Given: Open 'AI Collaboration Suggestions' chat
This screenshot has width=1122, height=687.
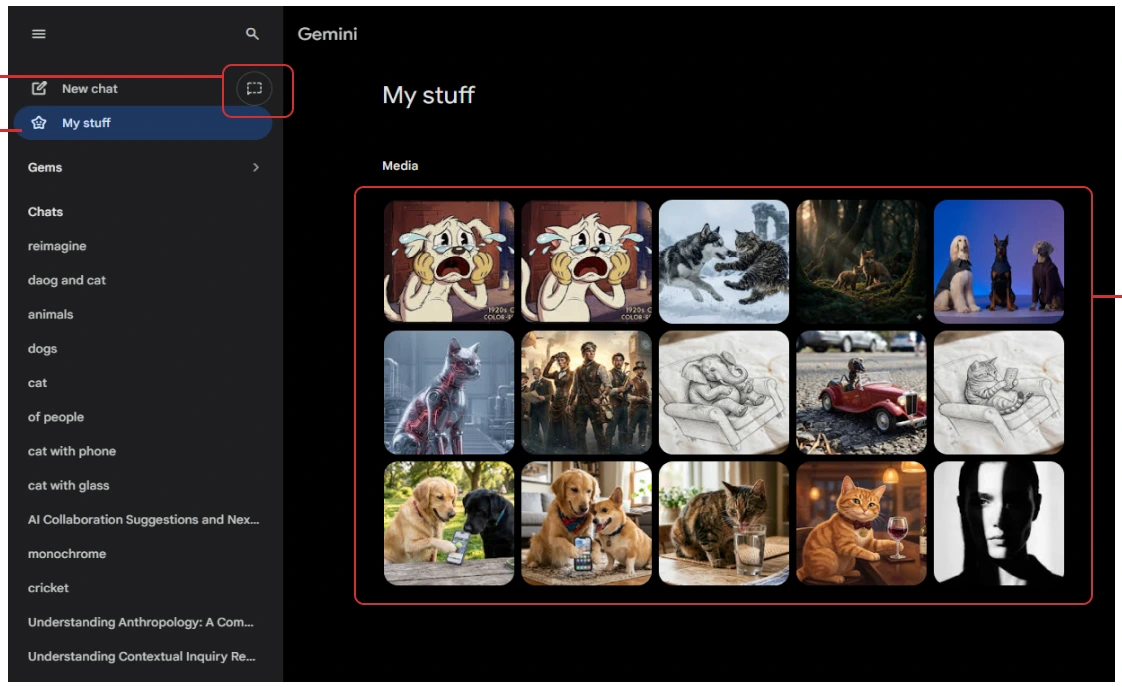Looking at the screenshot, I should pos(143,520).
